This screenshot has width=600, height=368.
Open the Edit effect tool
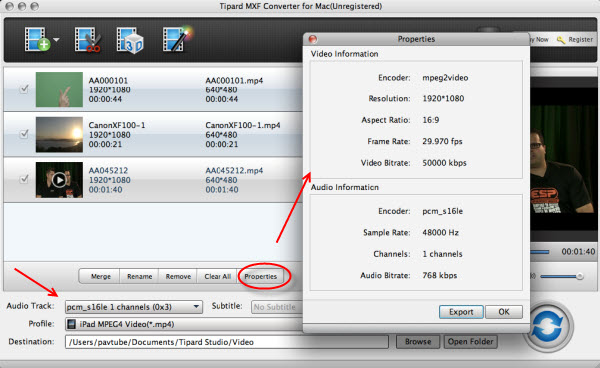(177, 39)
